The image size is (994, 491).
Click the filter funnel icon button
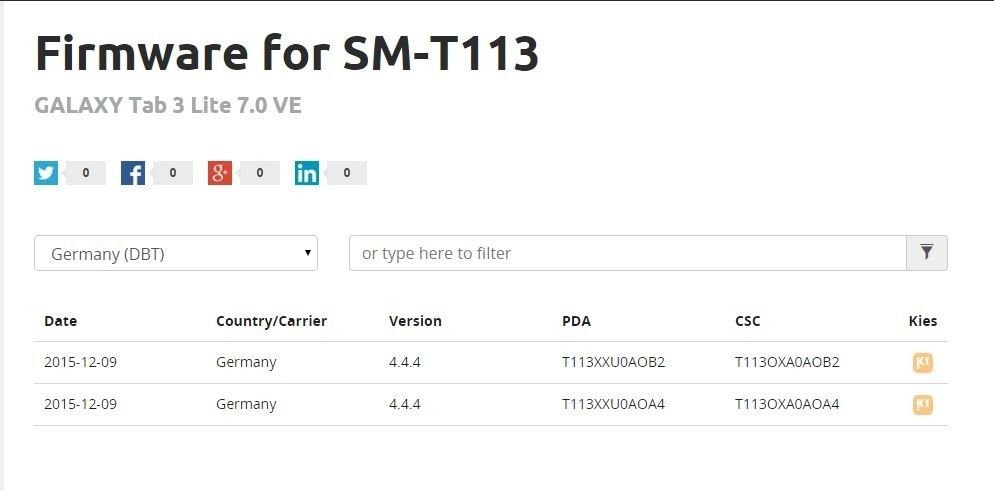coord(927,253)
